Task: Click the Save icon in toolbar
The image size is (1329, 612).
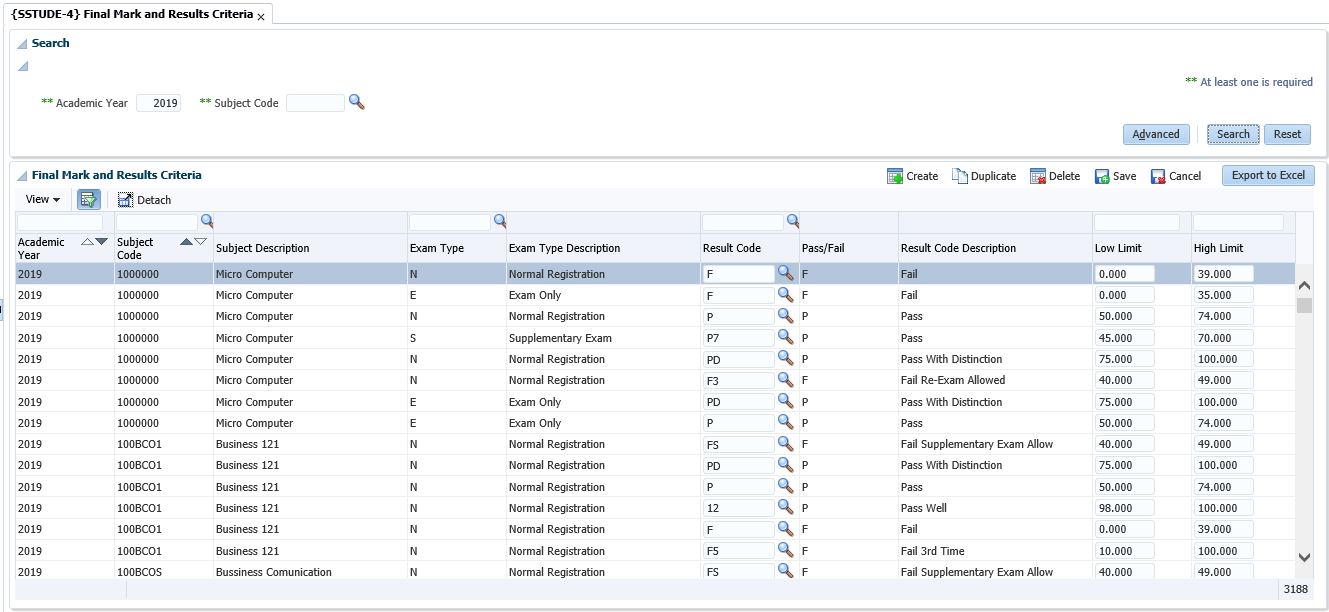Action: pyautogui.click(x=1102, y=176)
